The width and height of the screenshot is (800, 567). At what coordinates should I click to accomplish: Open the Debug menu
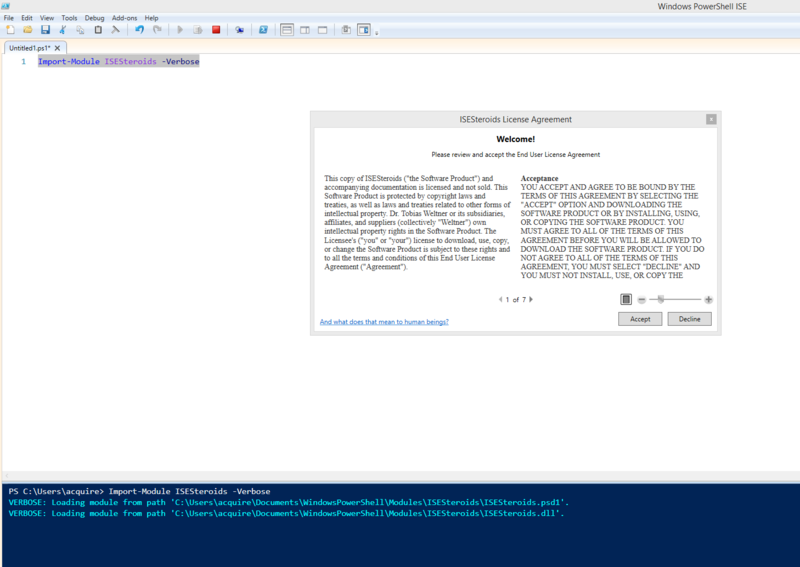(x=94, y=18)
